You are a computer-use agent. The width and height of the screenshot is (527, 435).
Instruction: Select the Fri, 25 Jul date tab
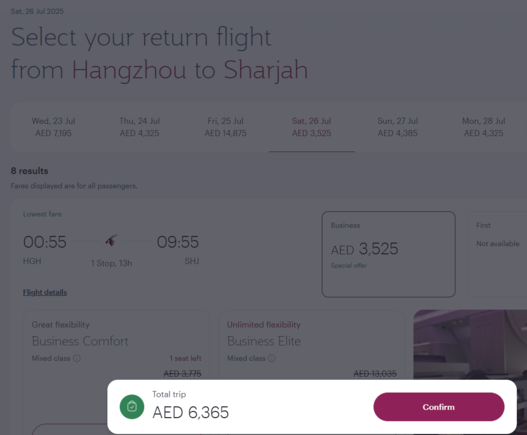coord(226,127)
